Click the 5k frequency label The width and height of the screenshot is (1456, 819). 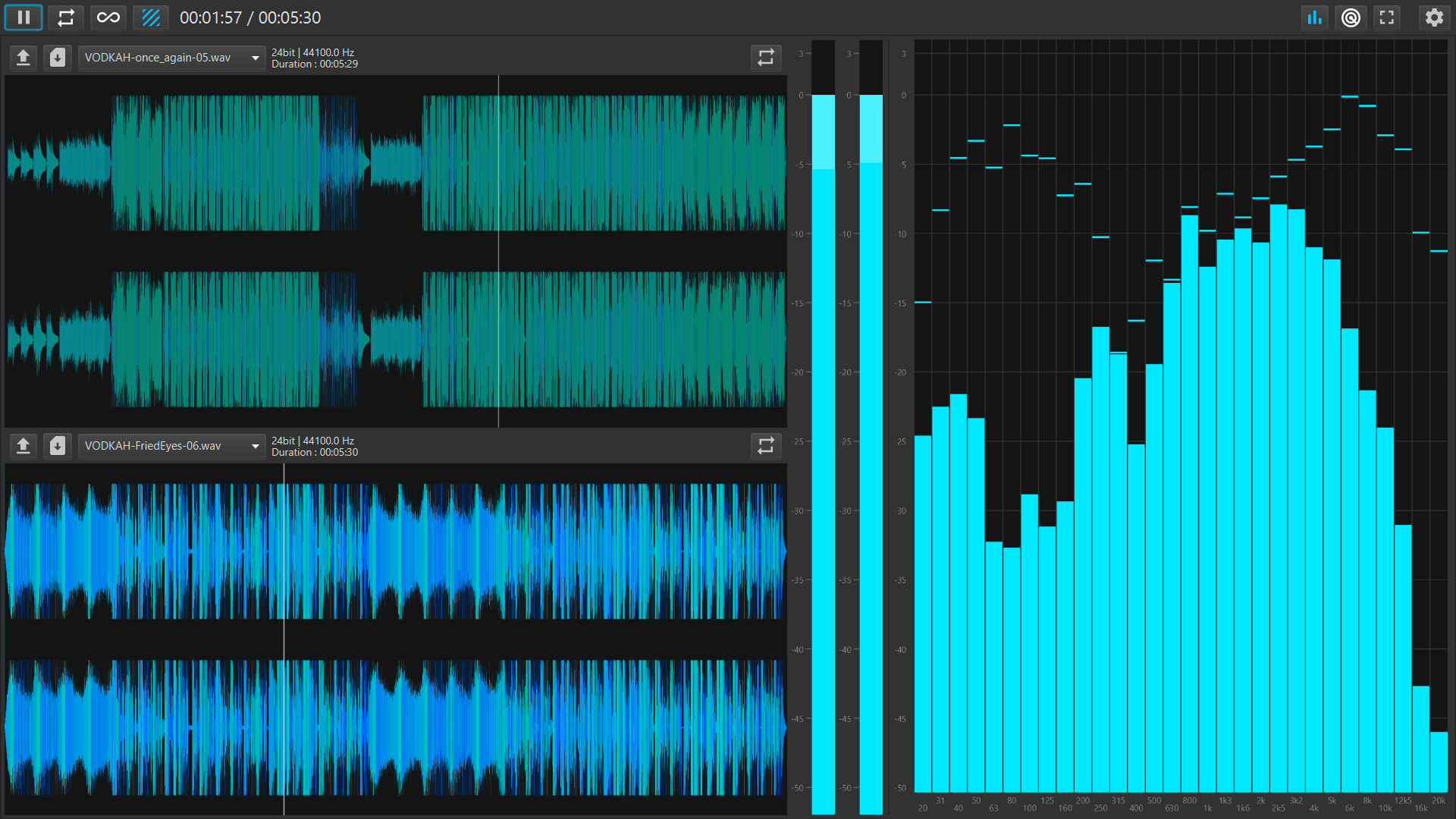click(1332, 801)
